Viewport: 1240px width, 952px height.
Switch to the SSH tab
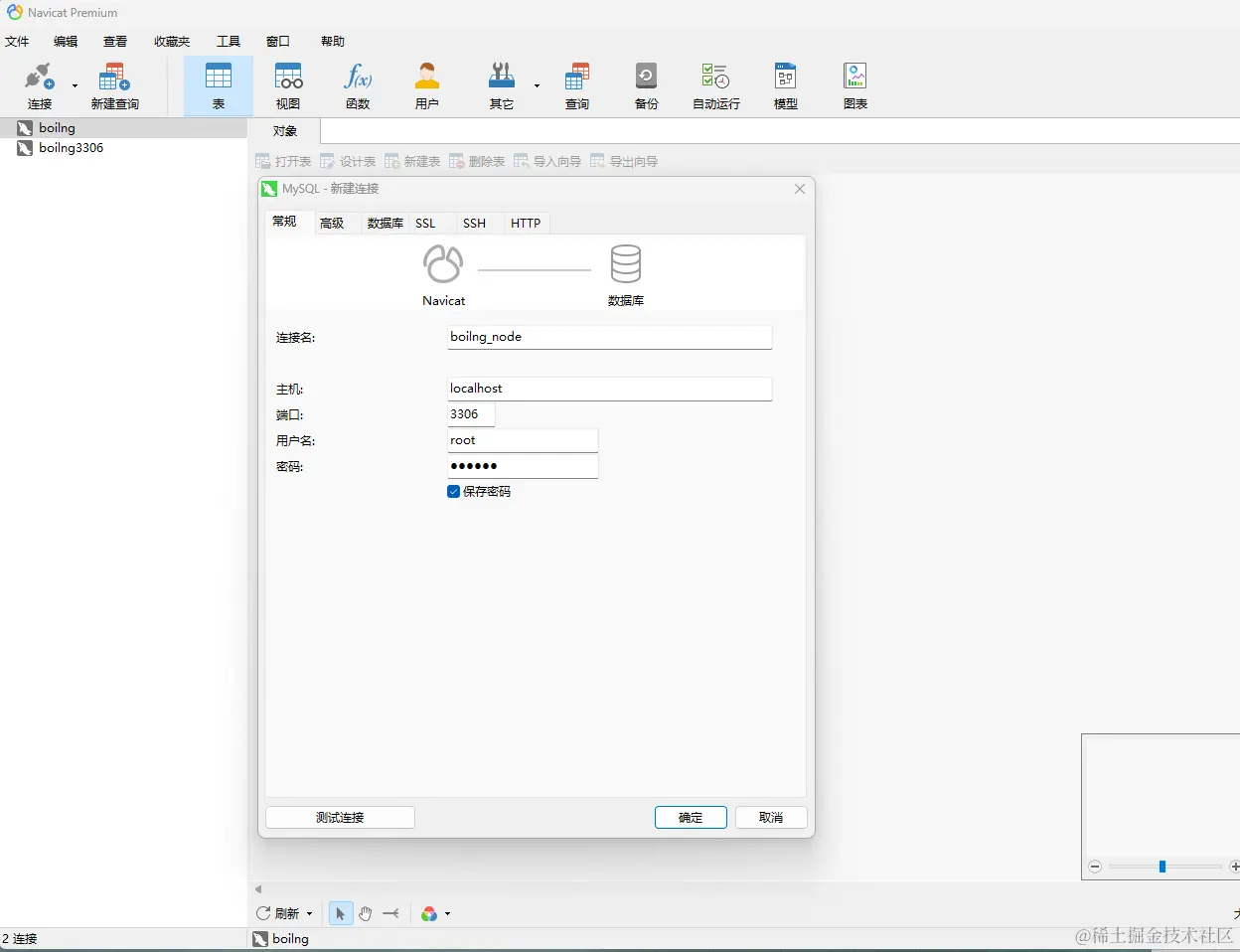point(475,224)
